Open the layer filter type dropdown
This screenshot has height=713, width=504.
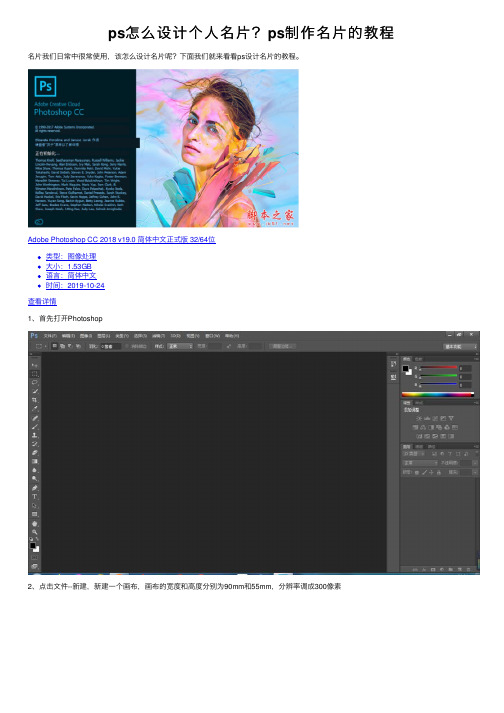pyautogui.click(x=413, y=454)
